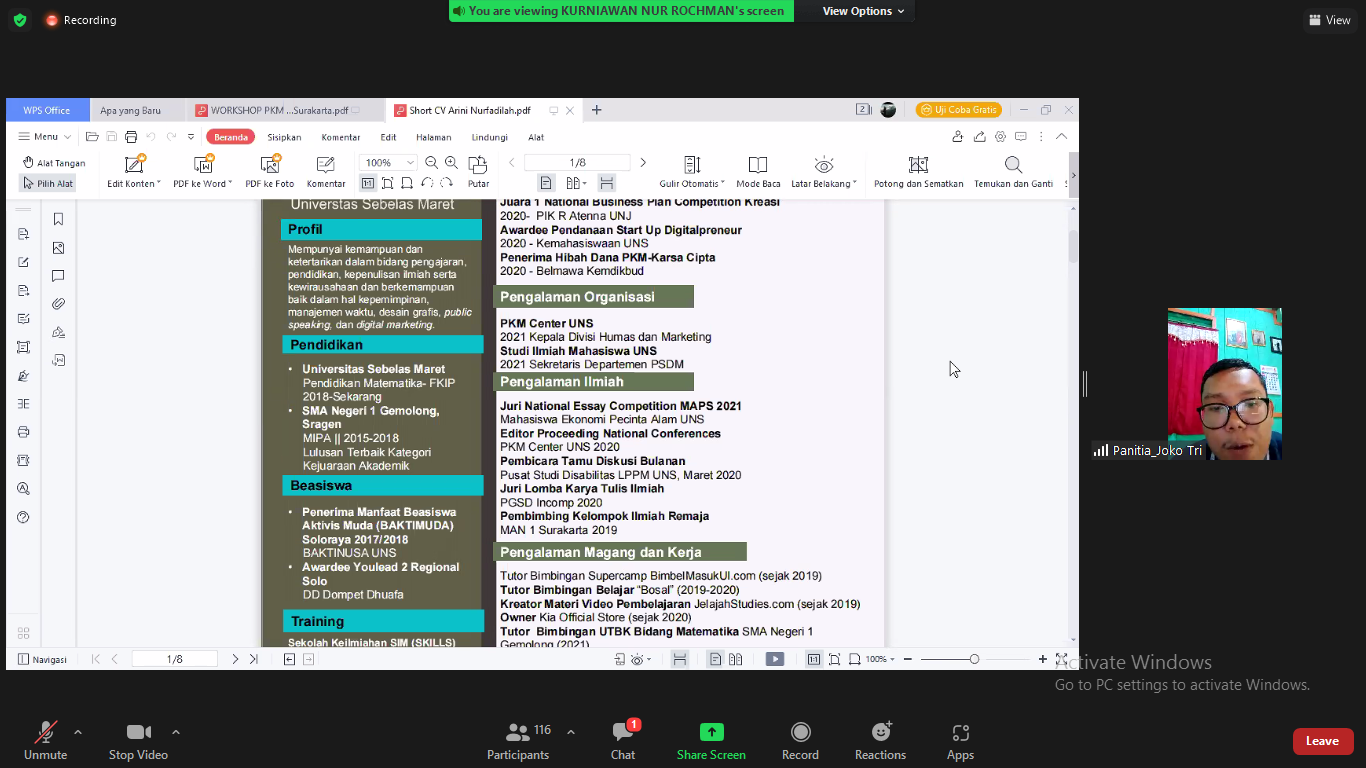Screen dimensions: 1366x768
Task: Select Potong dan Sematkan tool
Action: (x=918, y=165)
